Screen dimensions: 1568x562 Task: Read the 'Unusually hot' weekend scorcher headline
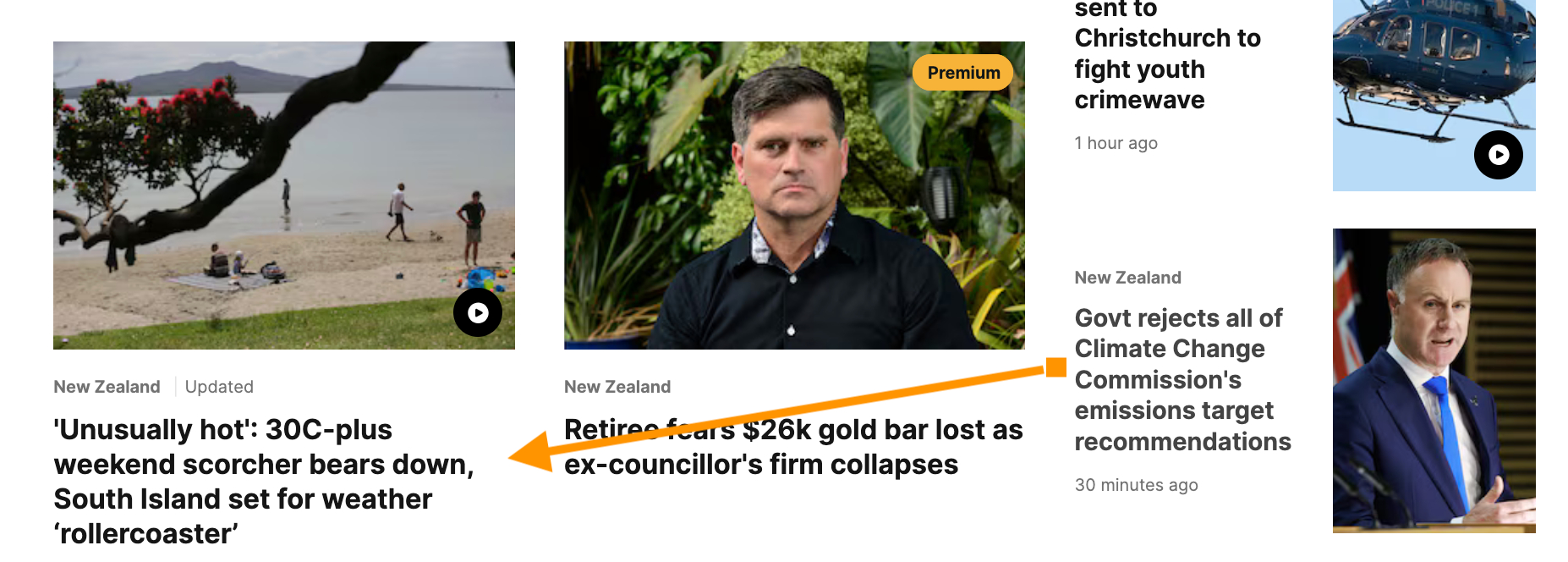[263, 481]
